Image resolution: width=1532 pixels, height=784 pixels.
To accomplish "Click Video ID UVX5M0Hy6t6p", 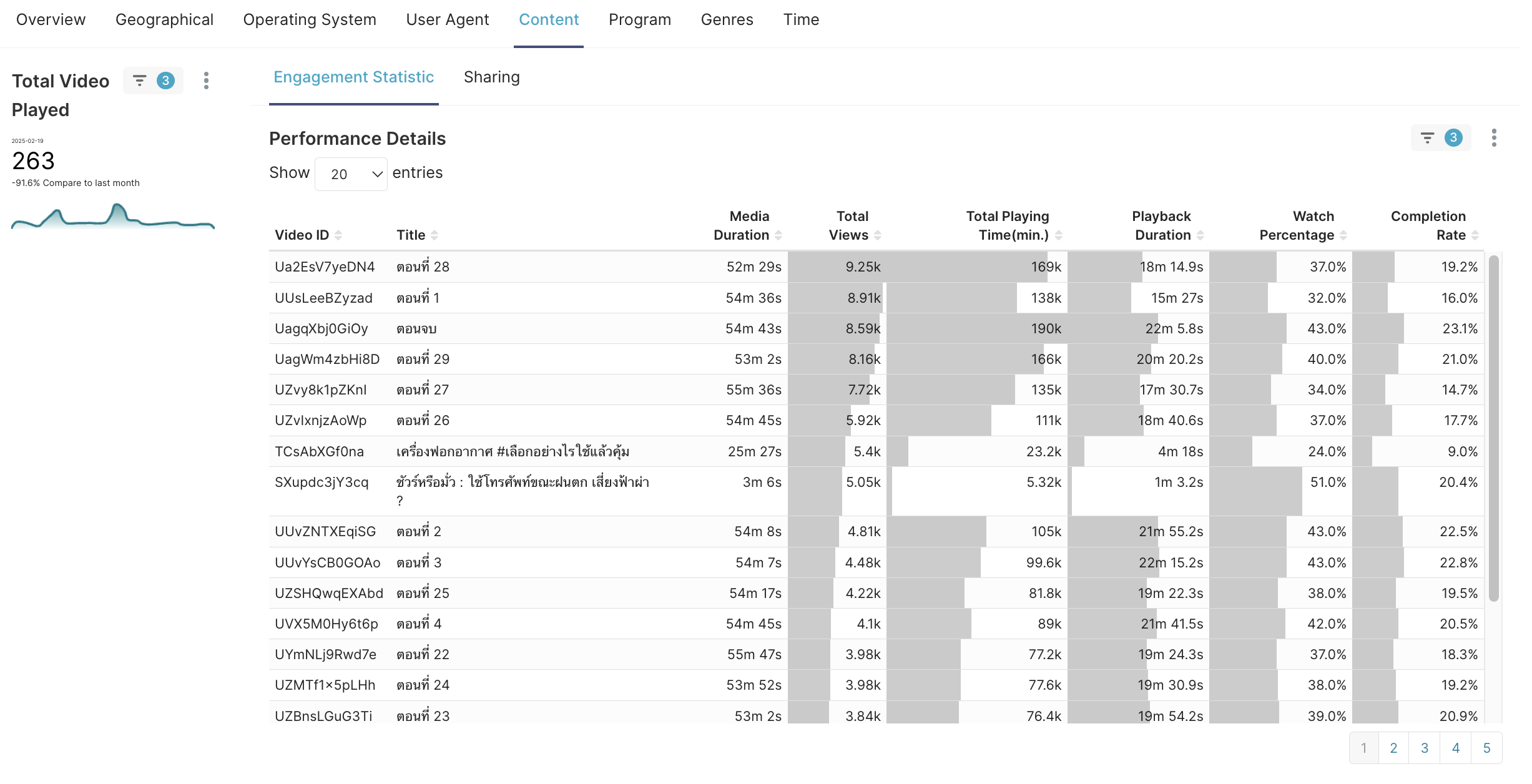I will pyautogui.click(x=327, y=624).
